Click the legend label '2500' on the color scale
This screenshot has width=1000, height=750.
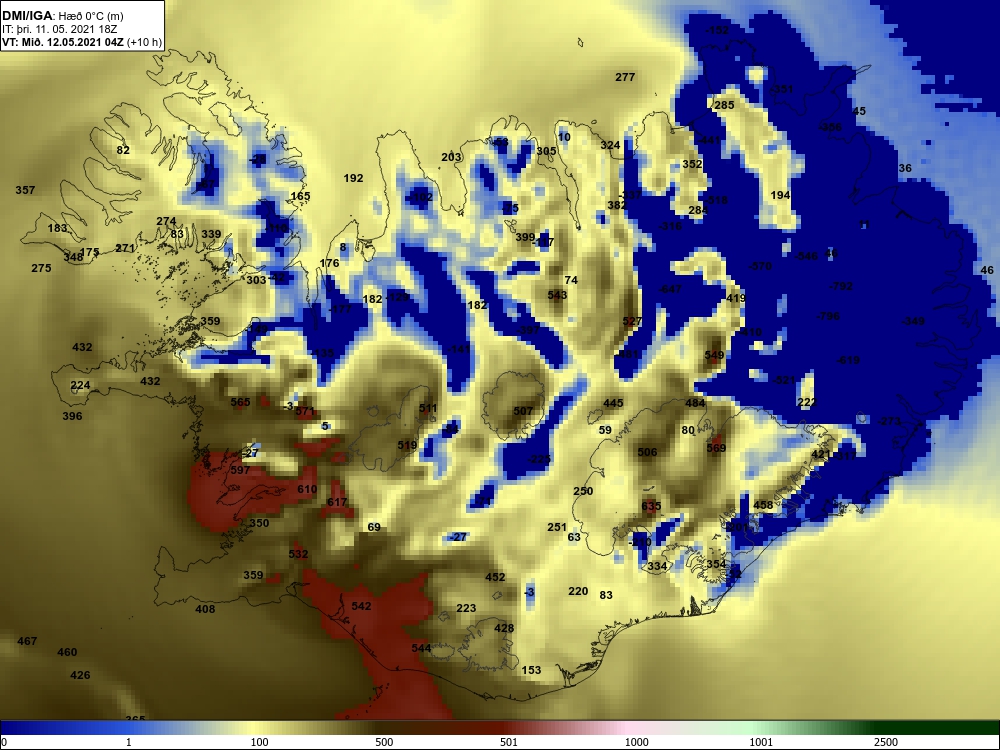[x=886, y=742]
